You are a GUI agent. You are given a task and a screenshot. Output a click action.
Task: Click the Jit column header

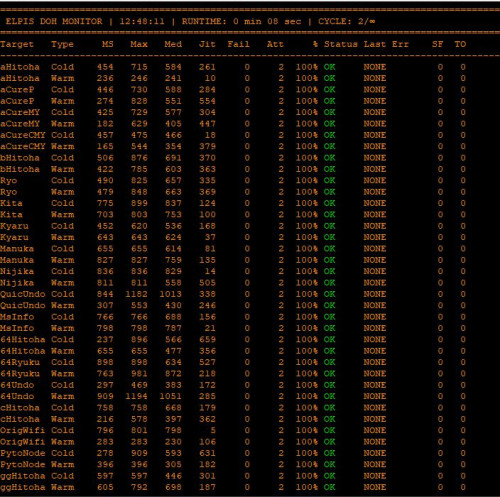pos(207,44)
